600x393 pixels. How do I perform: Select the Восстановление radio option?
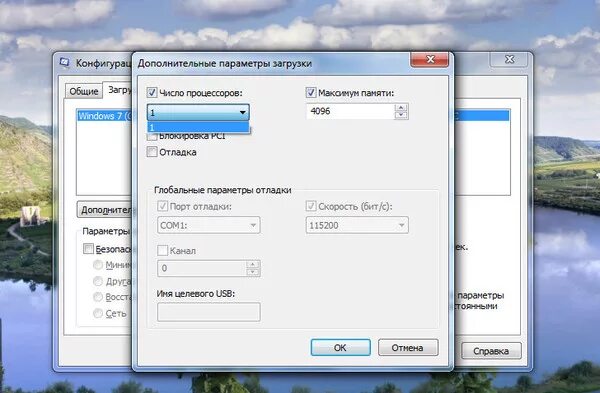tap(98, 297)
